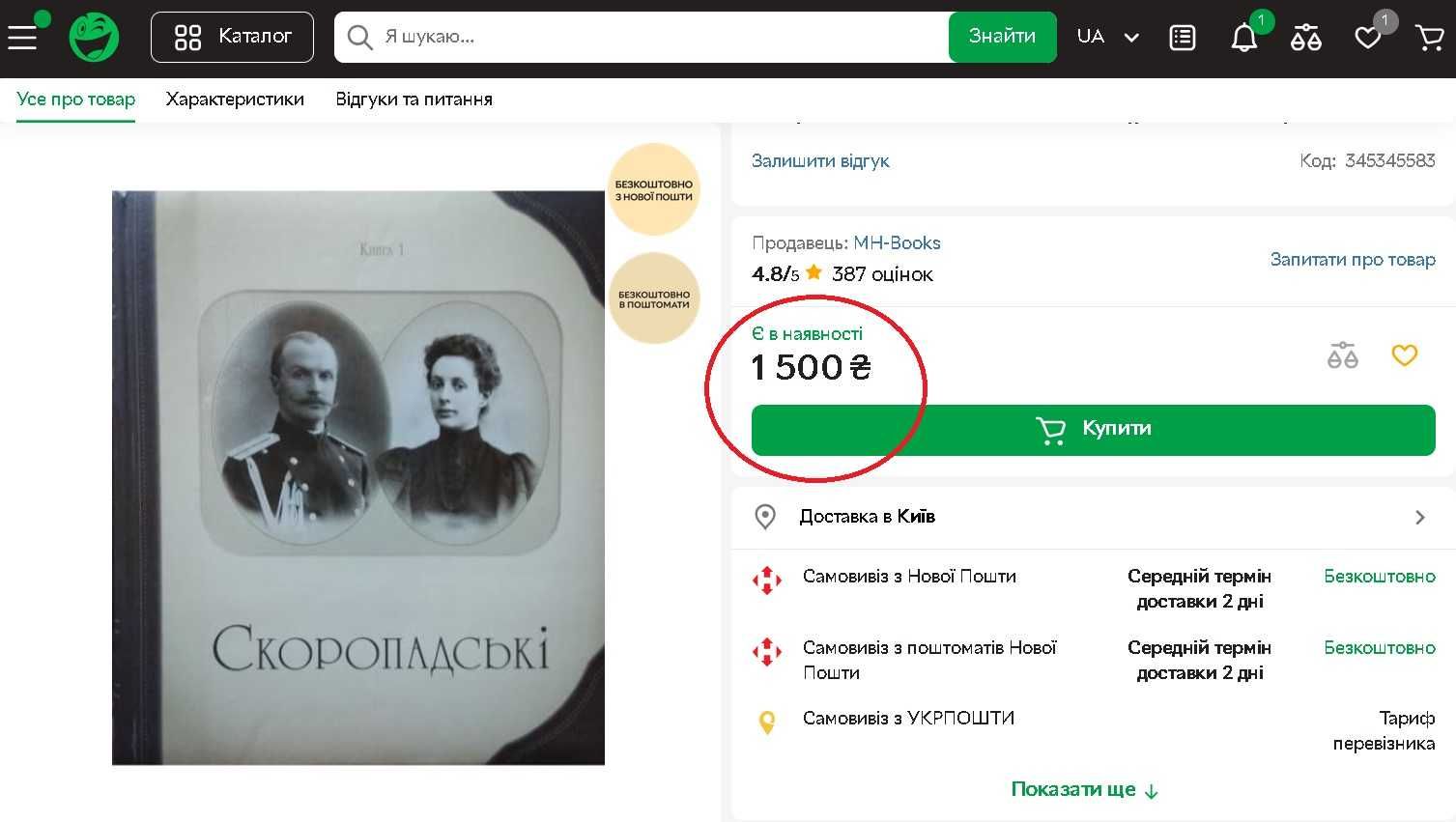The image size is (1456, 822).
Task: Open the UA language dropdown
Action: point(1107,37)
